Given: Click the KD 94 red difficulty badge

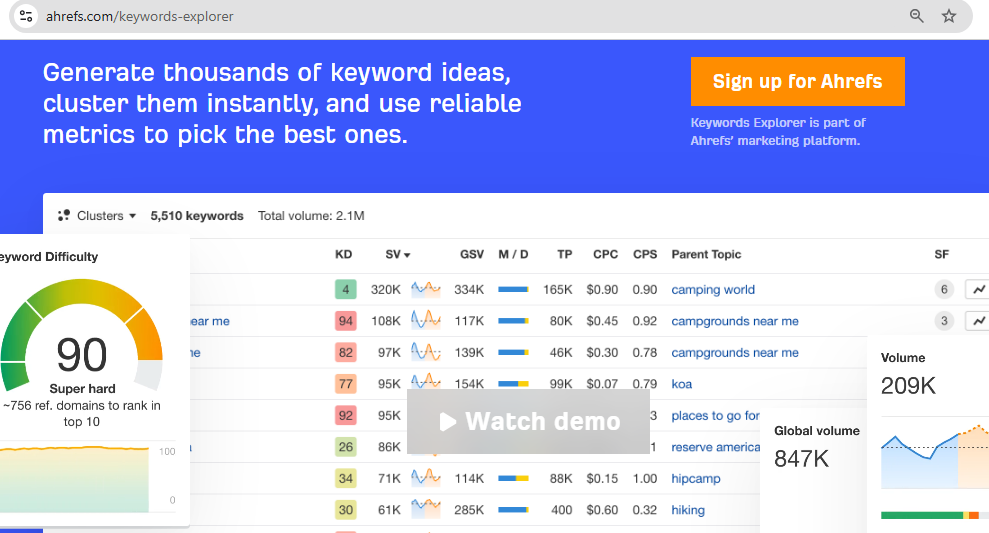Looking at the screenshot, I should [346, 321].
